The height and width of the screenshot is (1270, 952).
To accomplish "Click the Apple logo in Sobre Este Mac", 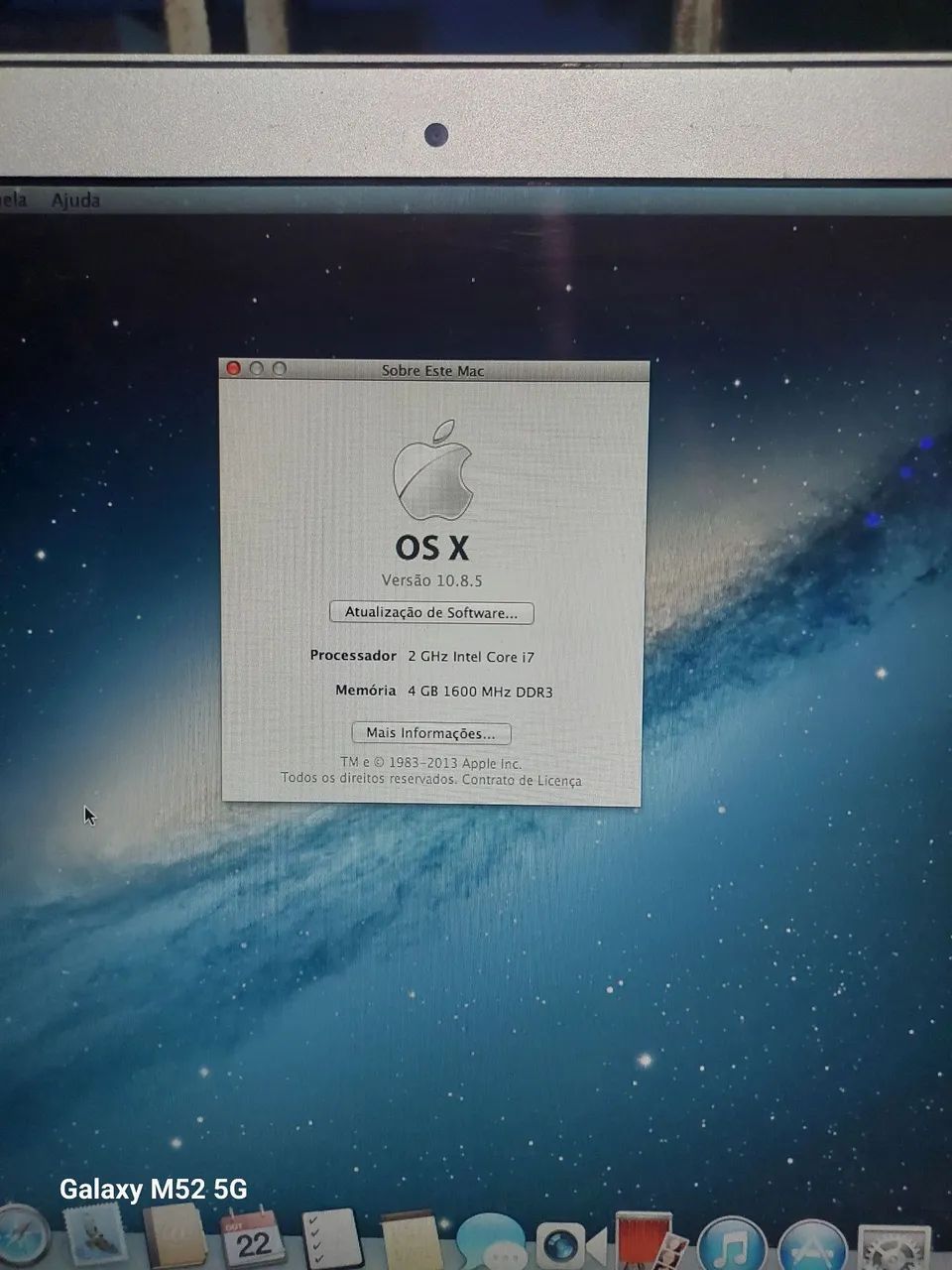I will 433,470.
